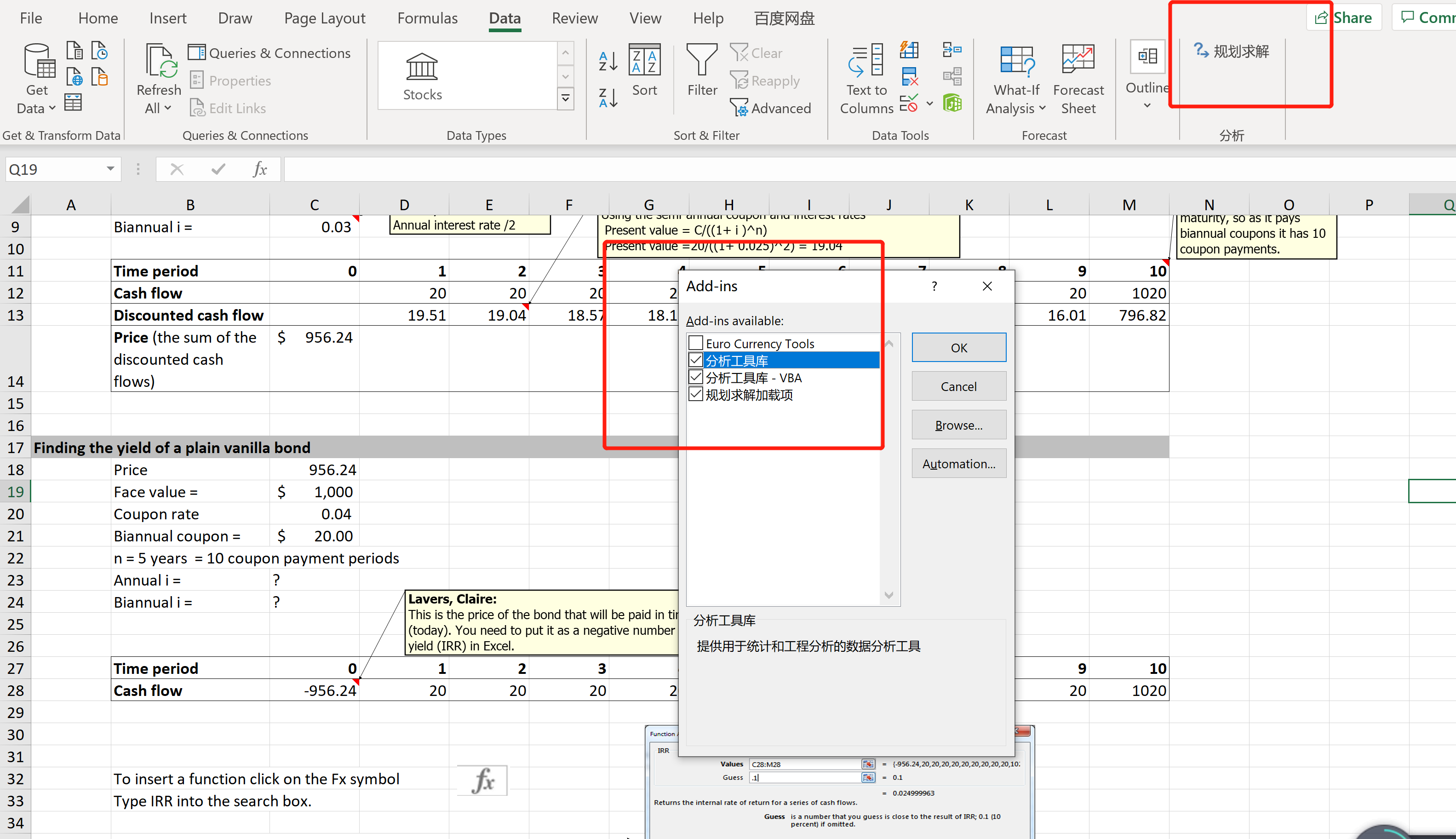Switch to the Formulas tab
The height and width of the screenshot is (839, 1456).
[x=427, y=18]
